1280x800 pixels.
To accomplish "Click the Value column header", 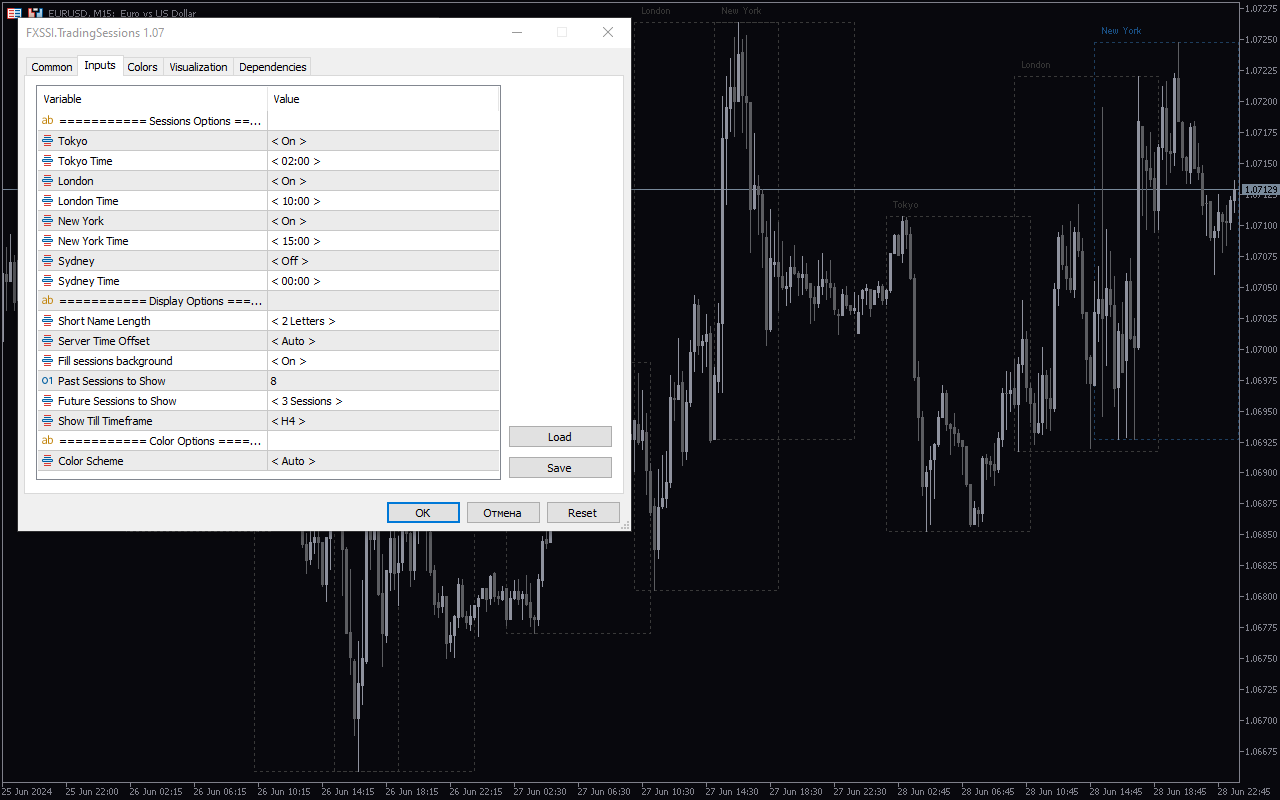I will (383, 99).
